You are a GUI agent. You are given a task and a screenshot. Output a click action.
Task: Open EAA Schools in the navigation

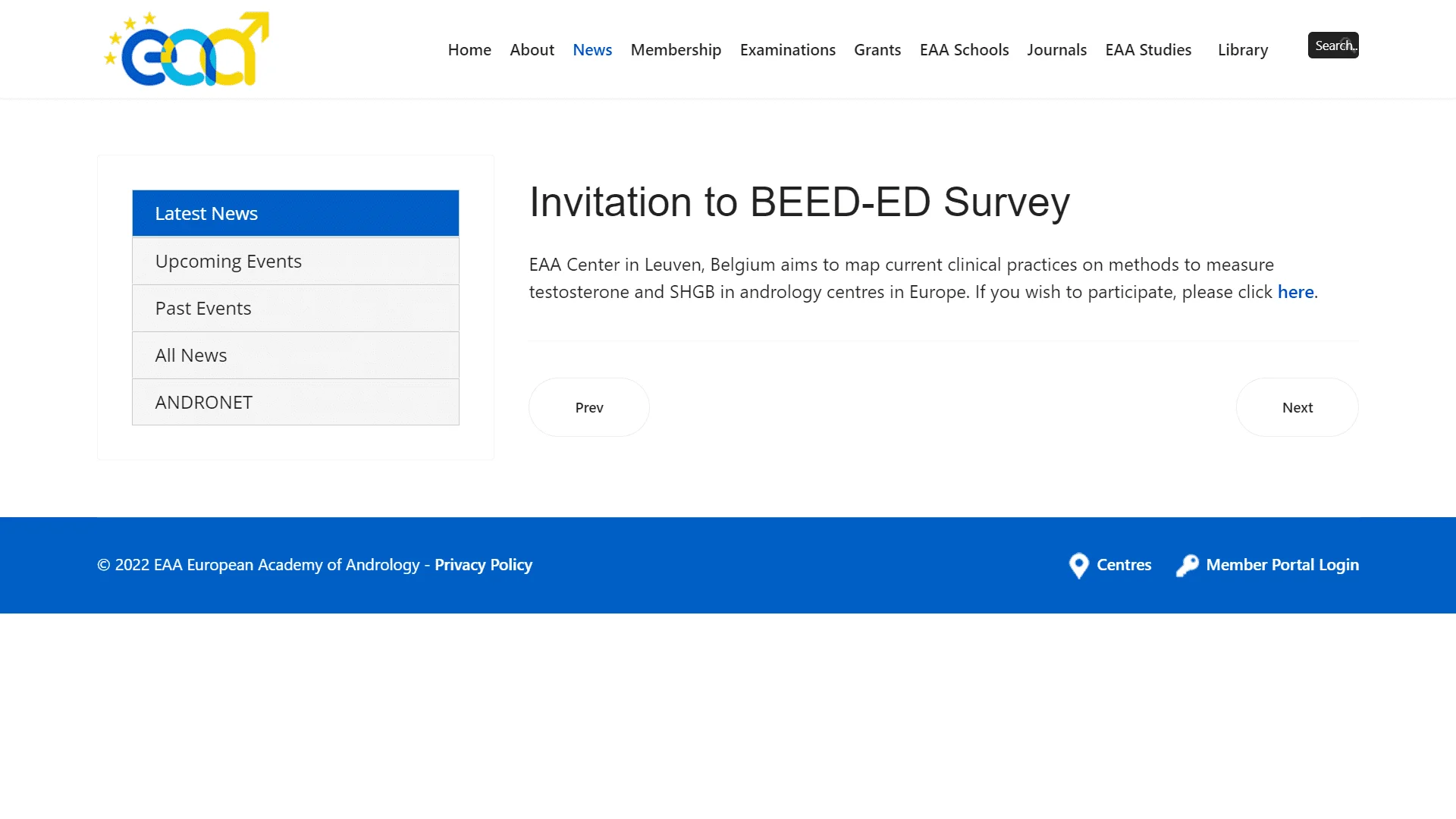[x=964, y=50]
